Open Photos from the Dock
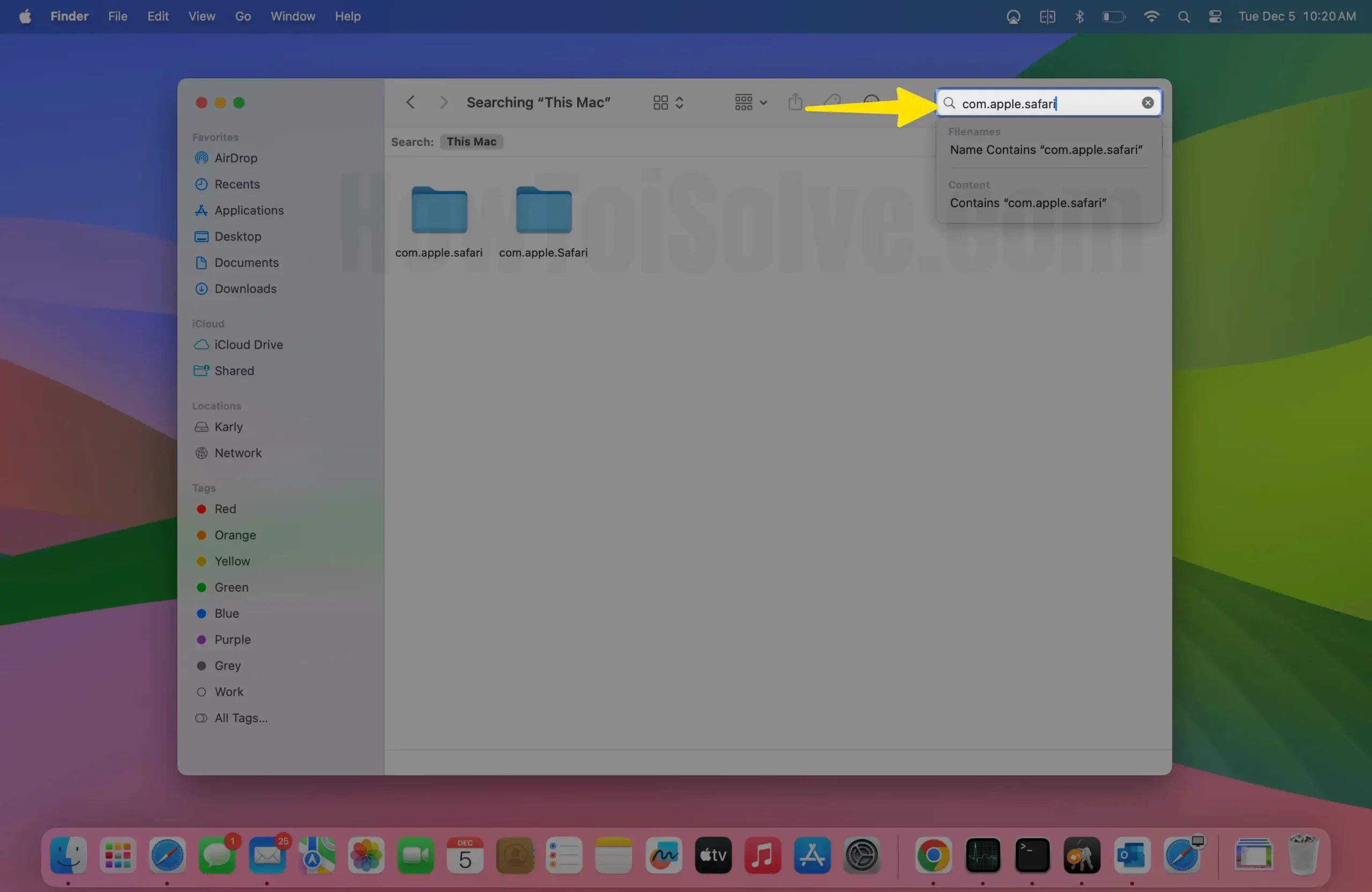The width and height of the screenshot is (1372, 892). (366, 855)
